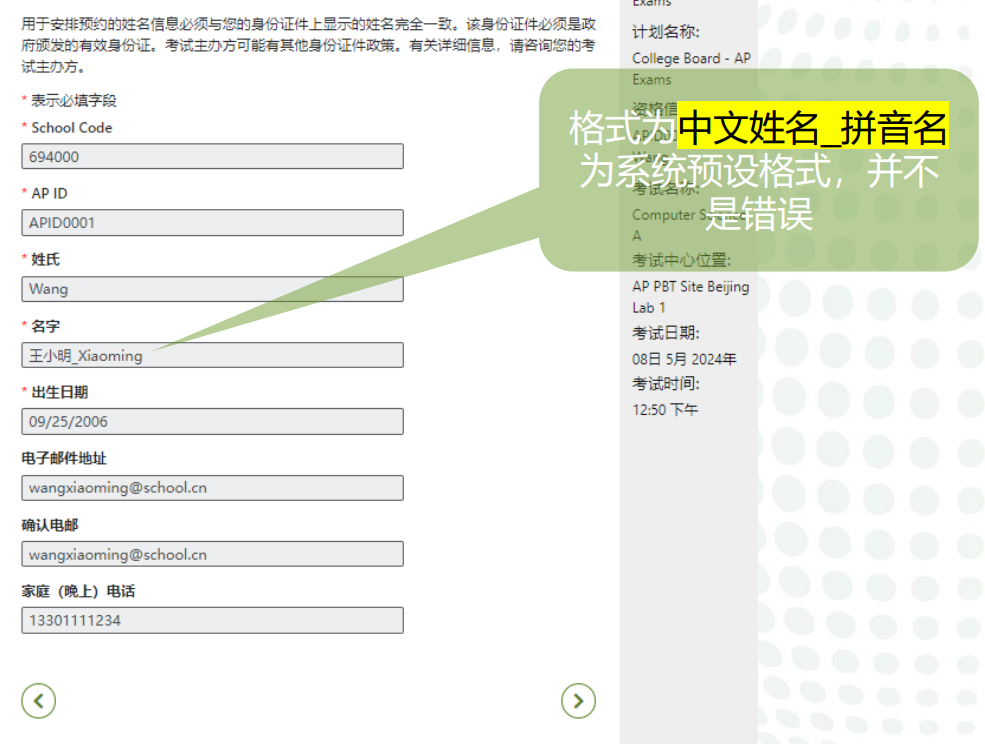Click the 考试中心位置 label in sidebar
Screen dimensions: 985x744
(681, 261)
